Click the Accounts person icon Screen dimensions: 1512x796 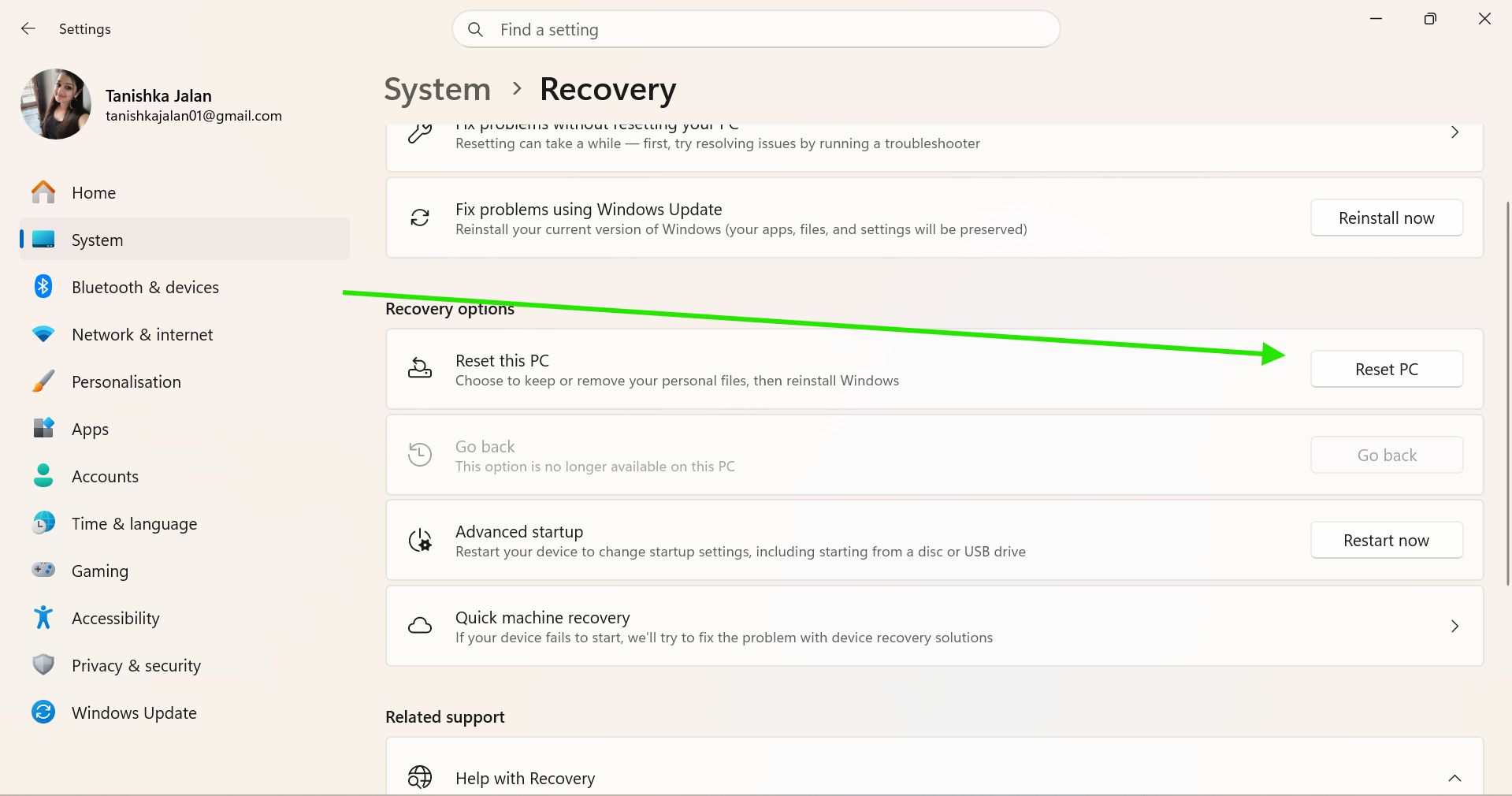(x=43, y=475)
